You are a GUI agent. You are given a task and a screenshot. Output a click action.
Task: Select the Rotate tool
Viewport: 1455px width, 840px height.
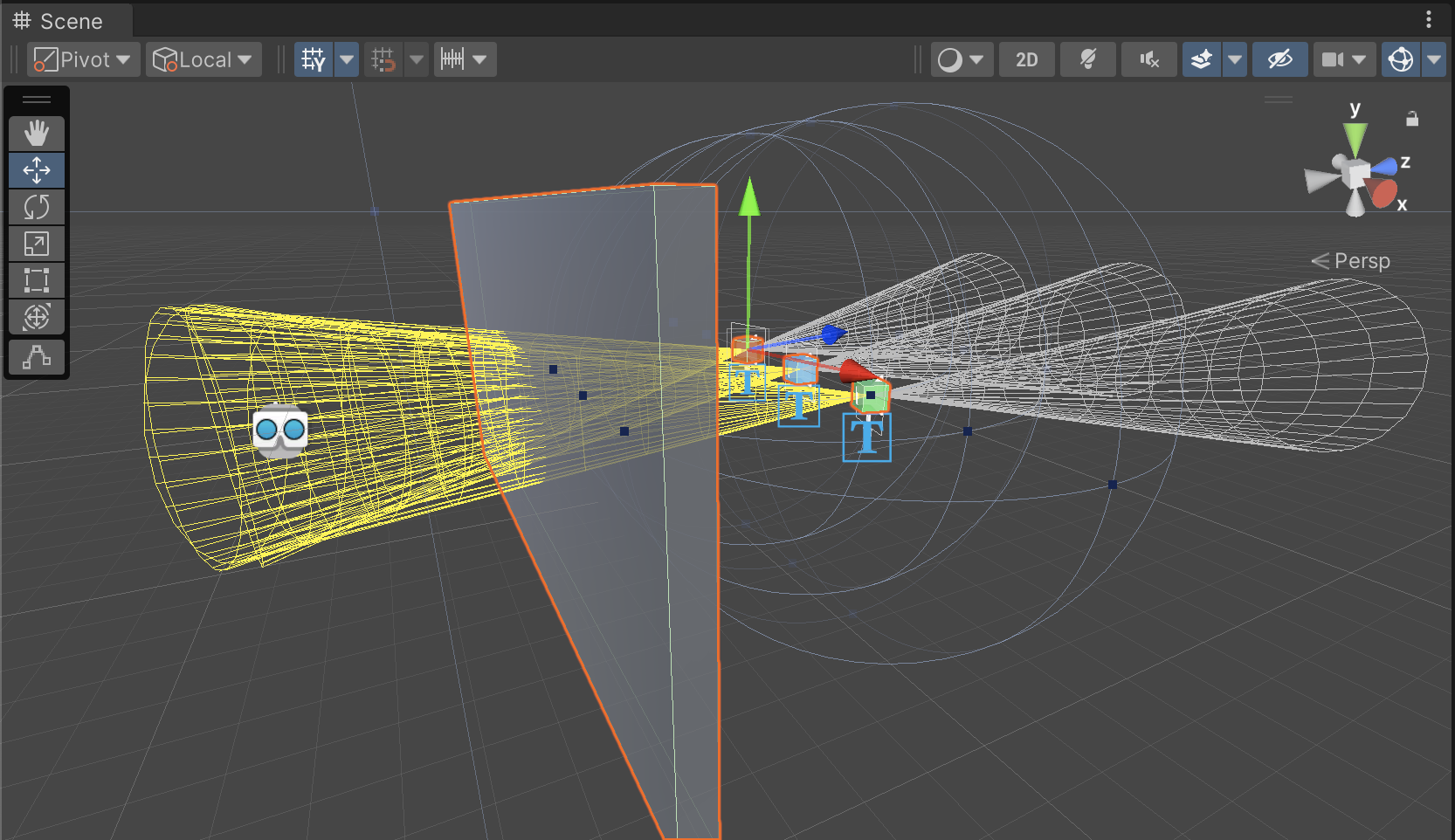point(37,207)
